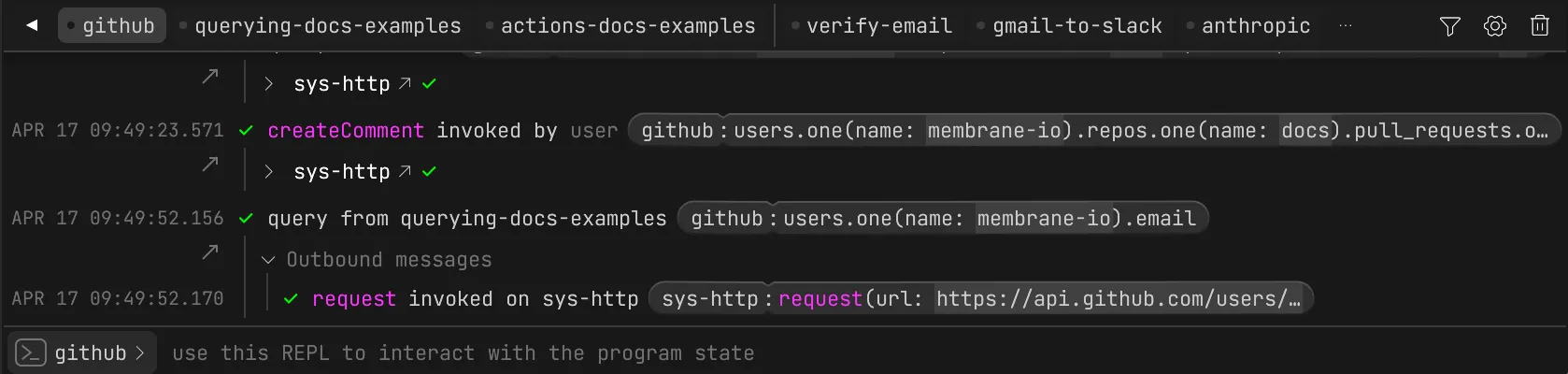The height and width of the screenshot is (374, 1568).
Task: Expand the sys-http entry below createComment
Action: 269,172
